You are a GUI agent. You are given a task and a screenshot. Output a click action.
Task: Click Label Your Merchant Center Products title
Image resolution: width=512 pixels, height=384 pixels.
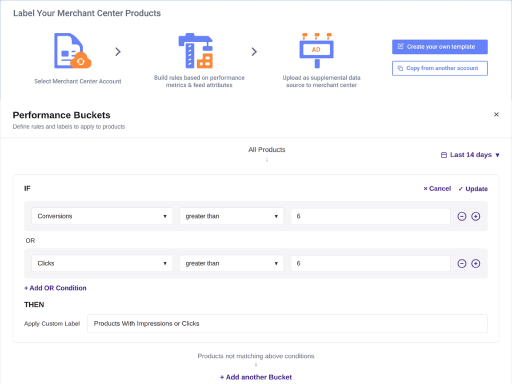pyautogui.click(x=87, y=13)
